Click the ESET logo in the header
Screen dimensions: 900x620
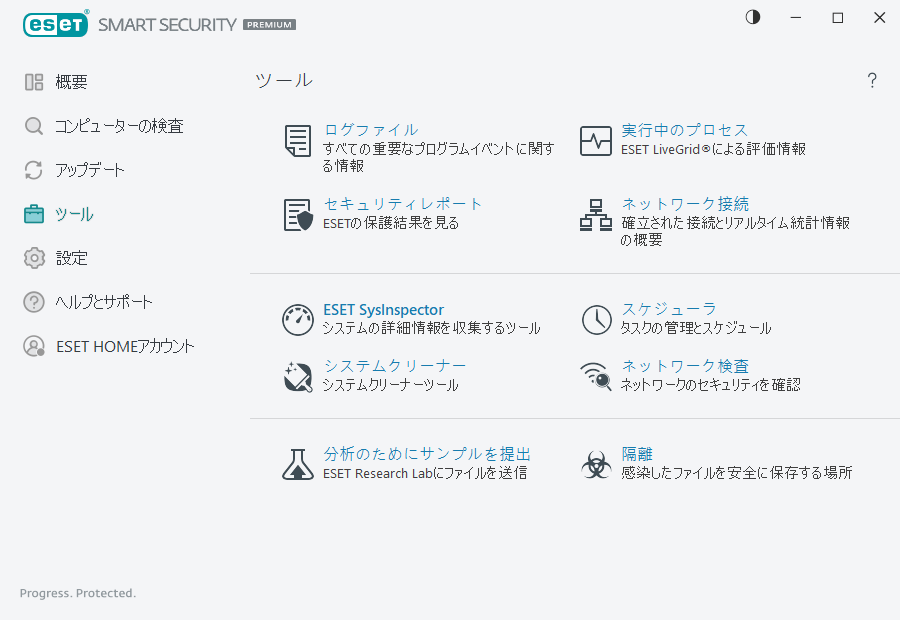click(55, 24)
